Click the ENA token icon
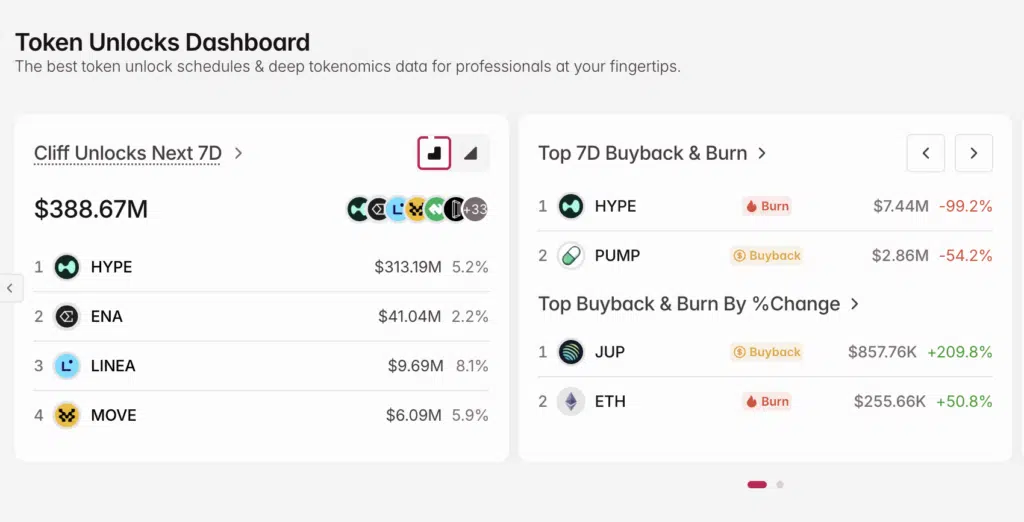The height and width of the screenshot is (522, 1024). click(67, 316)
